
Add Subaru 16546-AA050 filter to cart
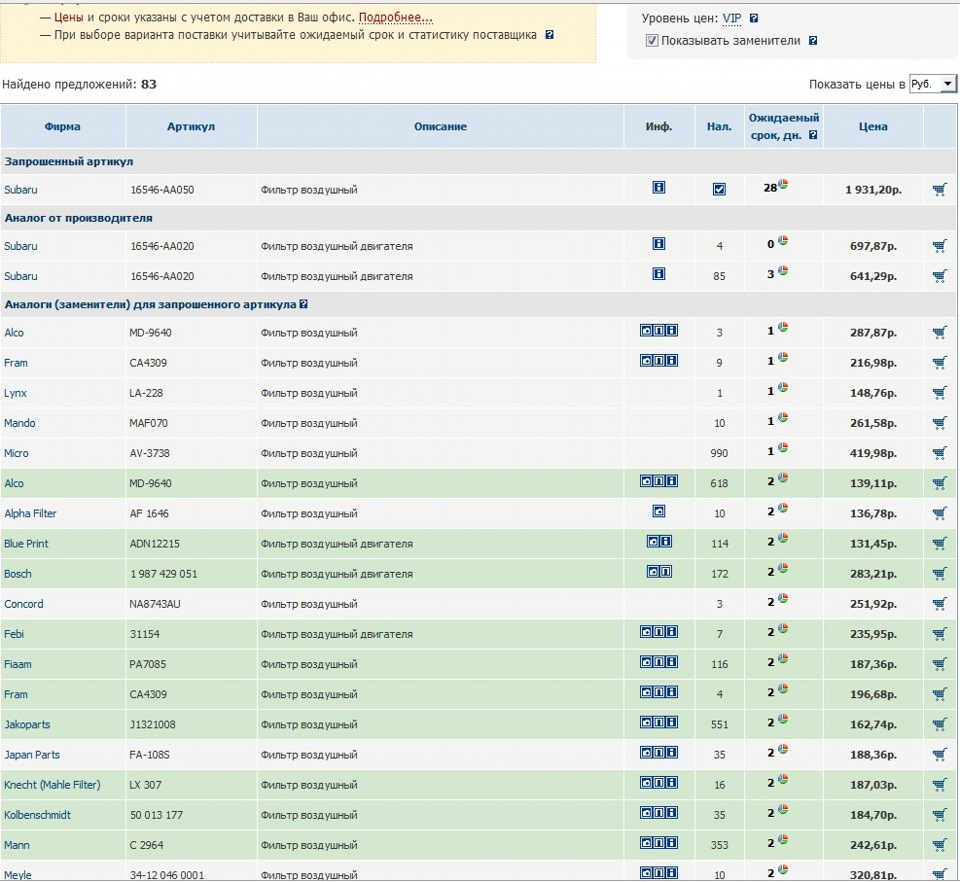click(939, 189)
